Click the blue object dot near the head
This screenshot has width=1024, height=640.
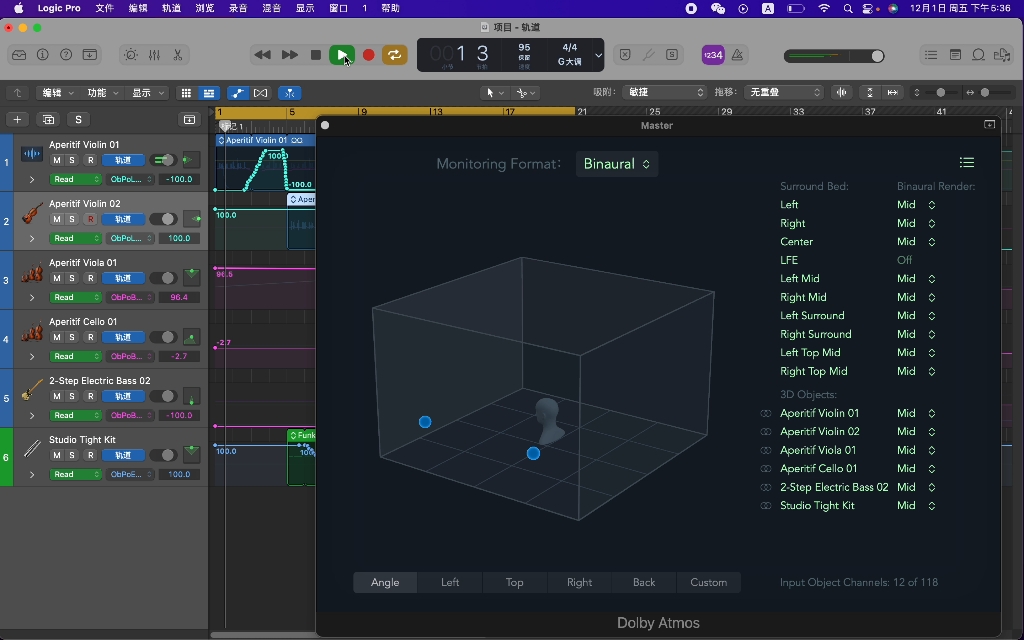[533, 453]
